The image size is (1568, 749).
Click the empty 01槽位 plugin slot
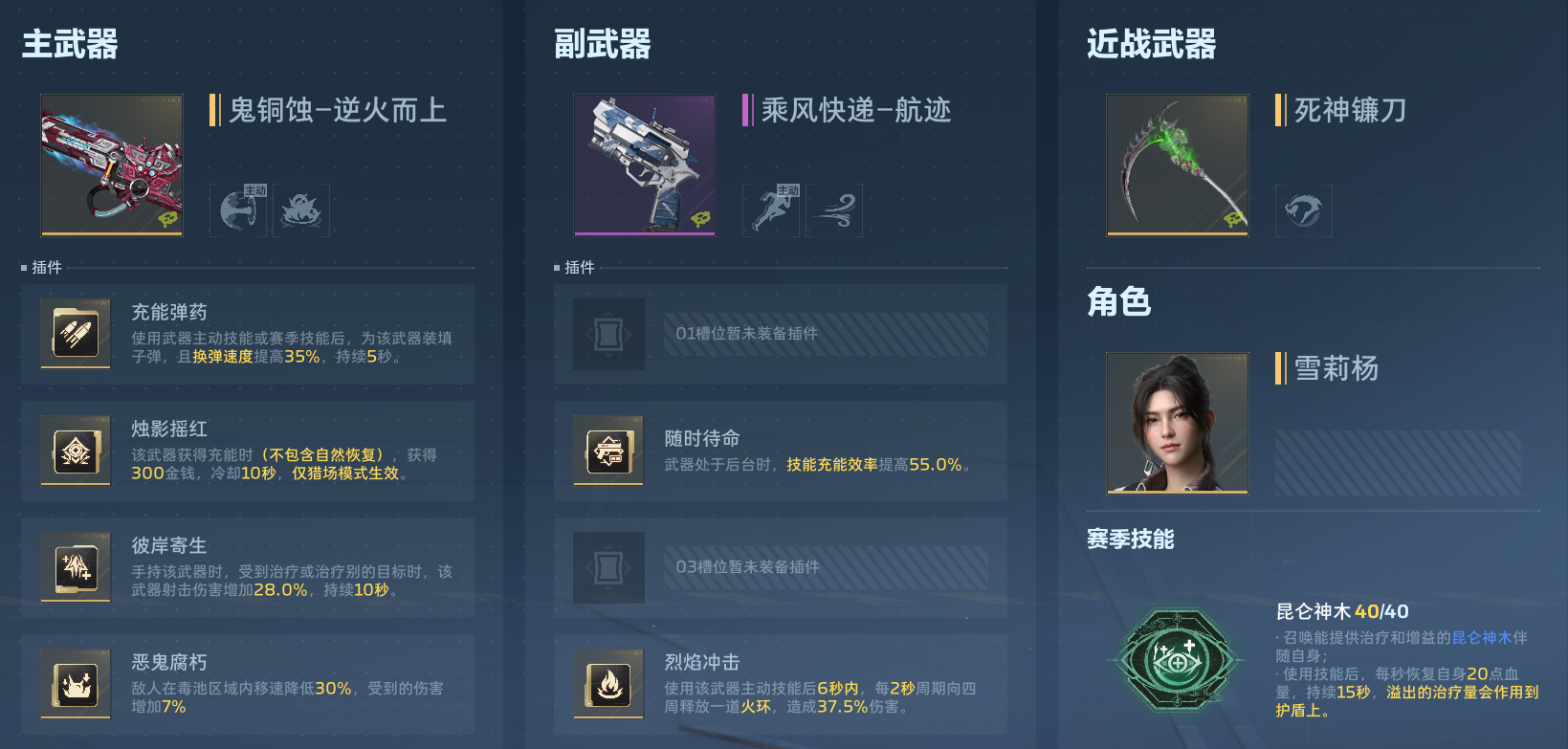pos(781,334)
